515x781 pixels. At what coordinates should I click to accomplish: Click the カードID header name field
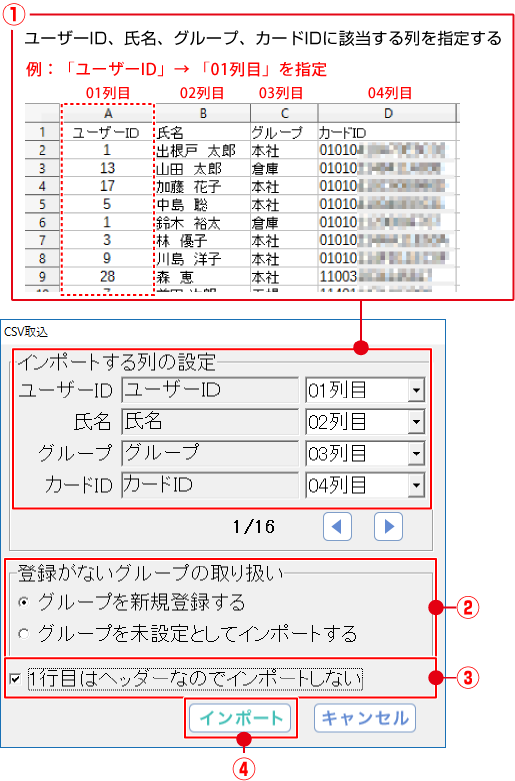click(210, 485)
